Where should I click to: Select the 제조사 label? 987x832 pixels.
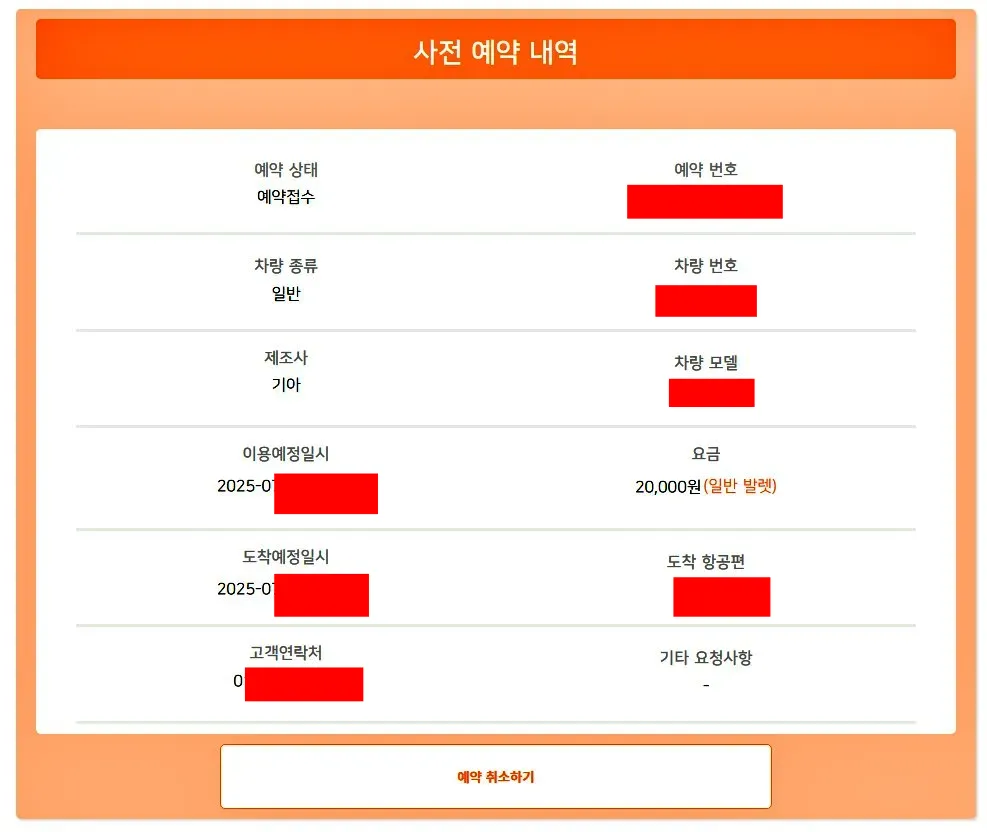[x=287, y=360]
